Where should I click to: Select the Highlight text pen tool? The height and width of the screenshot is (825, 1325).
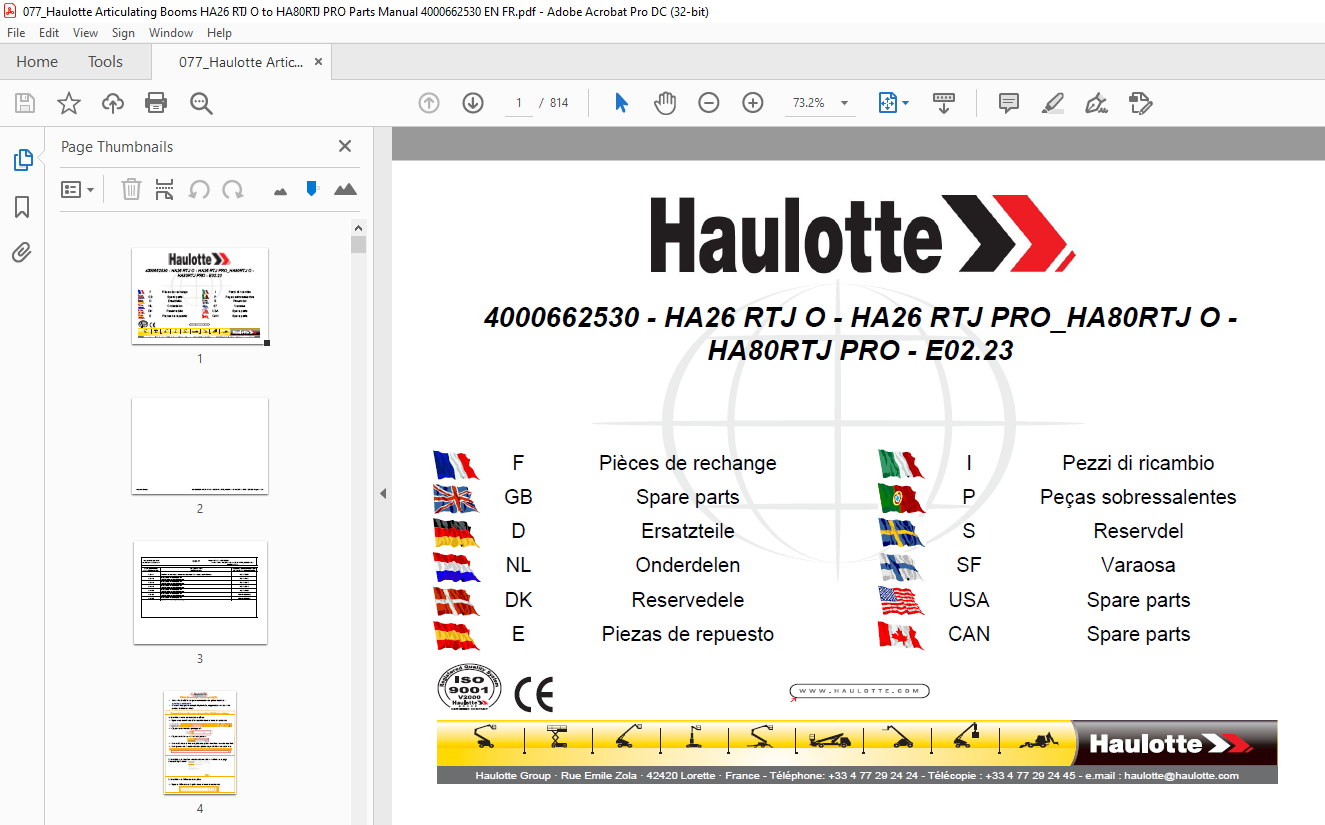[x=1052, y=103]
